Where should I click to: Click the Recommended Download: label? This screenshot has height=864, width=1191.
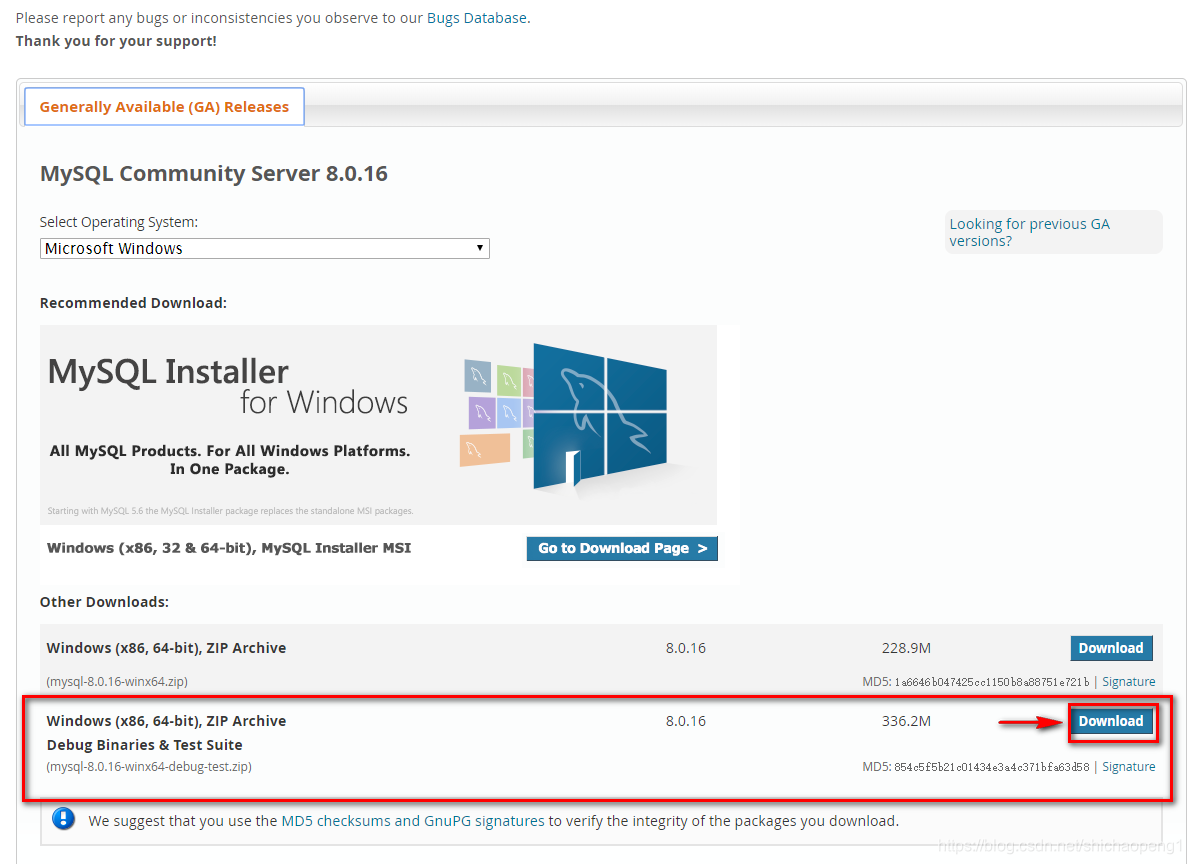pyautogui.click(x=133, y=302)
